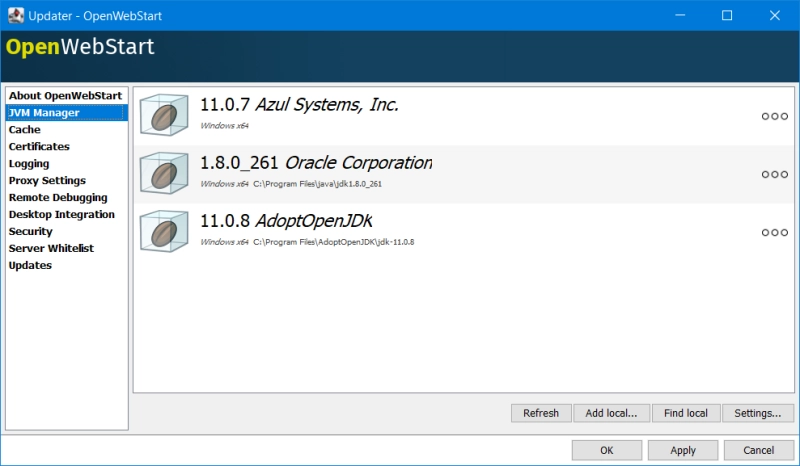This screenshot has height=466, width=800.
Task: Click the Azul Systems 11.0.7 JVM icon
Action: coord(164,115)
